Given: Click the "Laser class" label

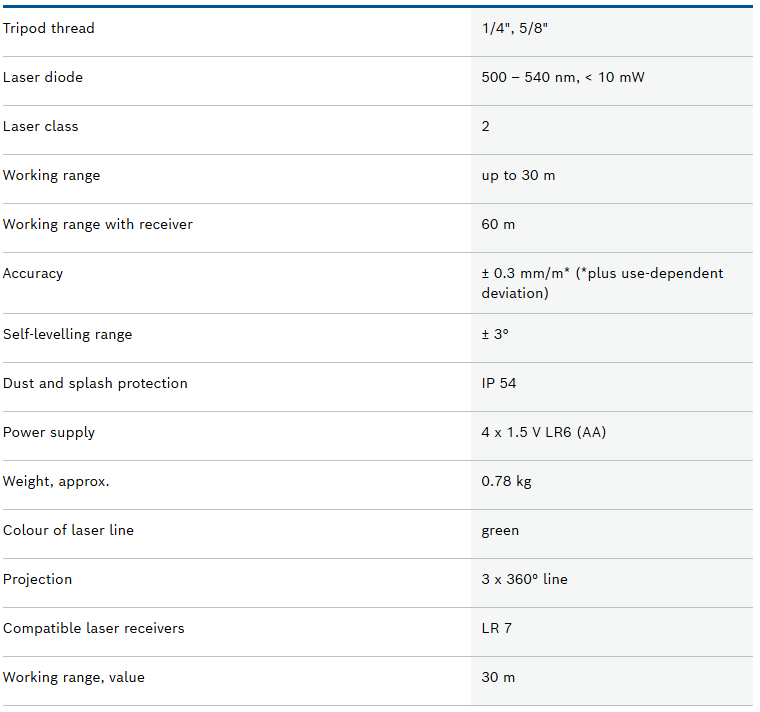Looking at the screenshot, I should (41, 127).
